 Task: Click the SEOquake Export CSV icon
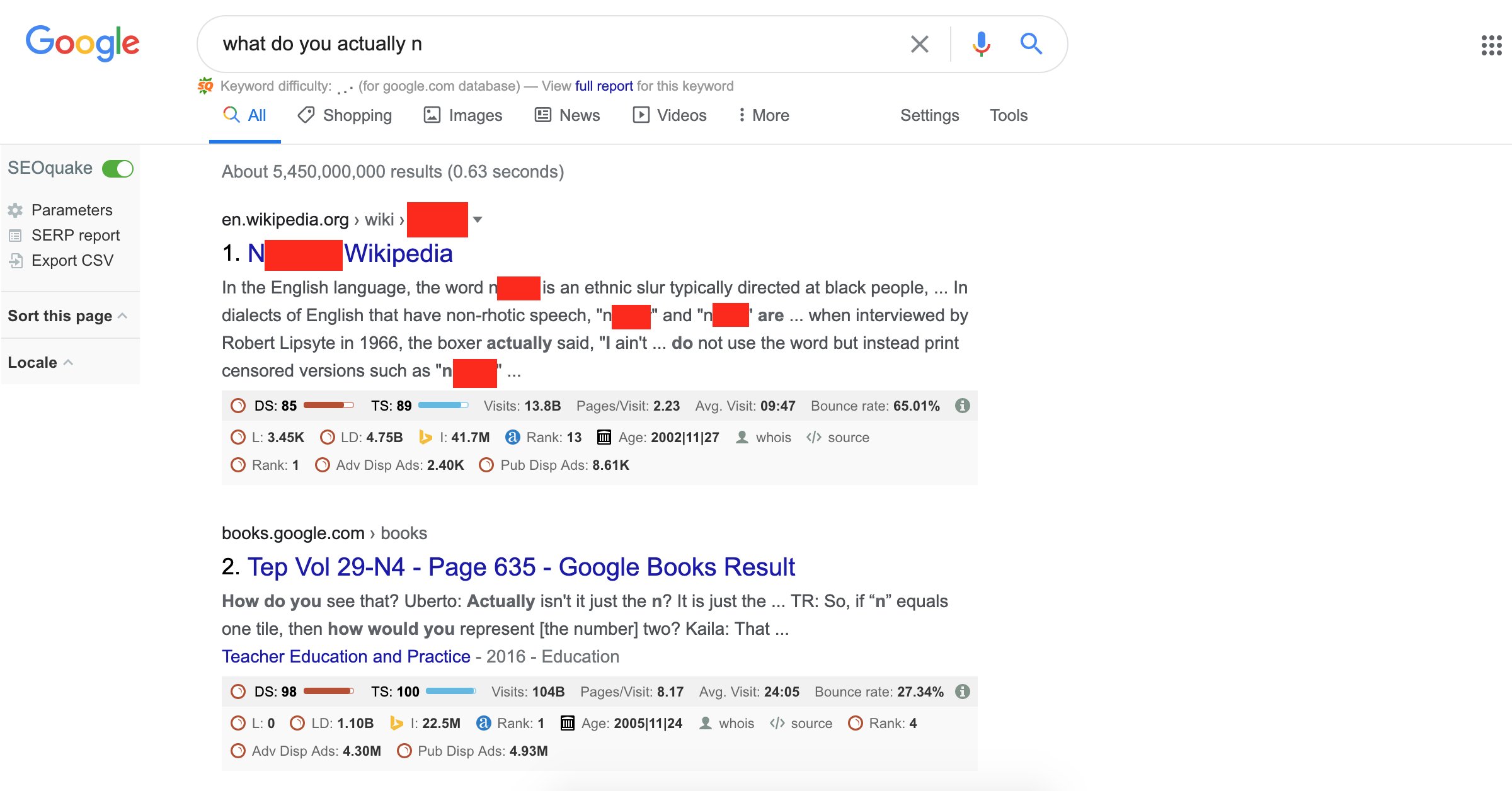[x=17, y=261]
